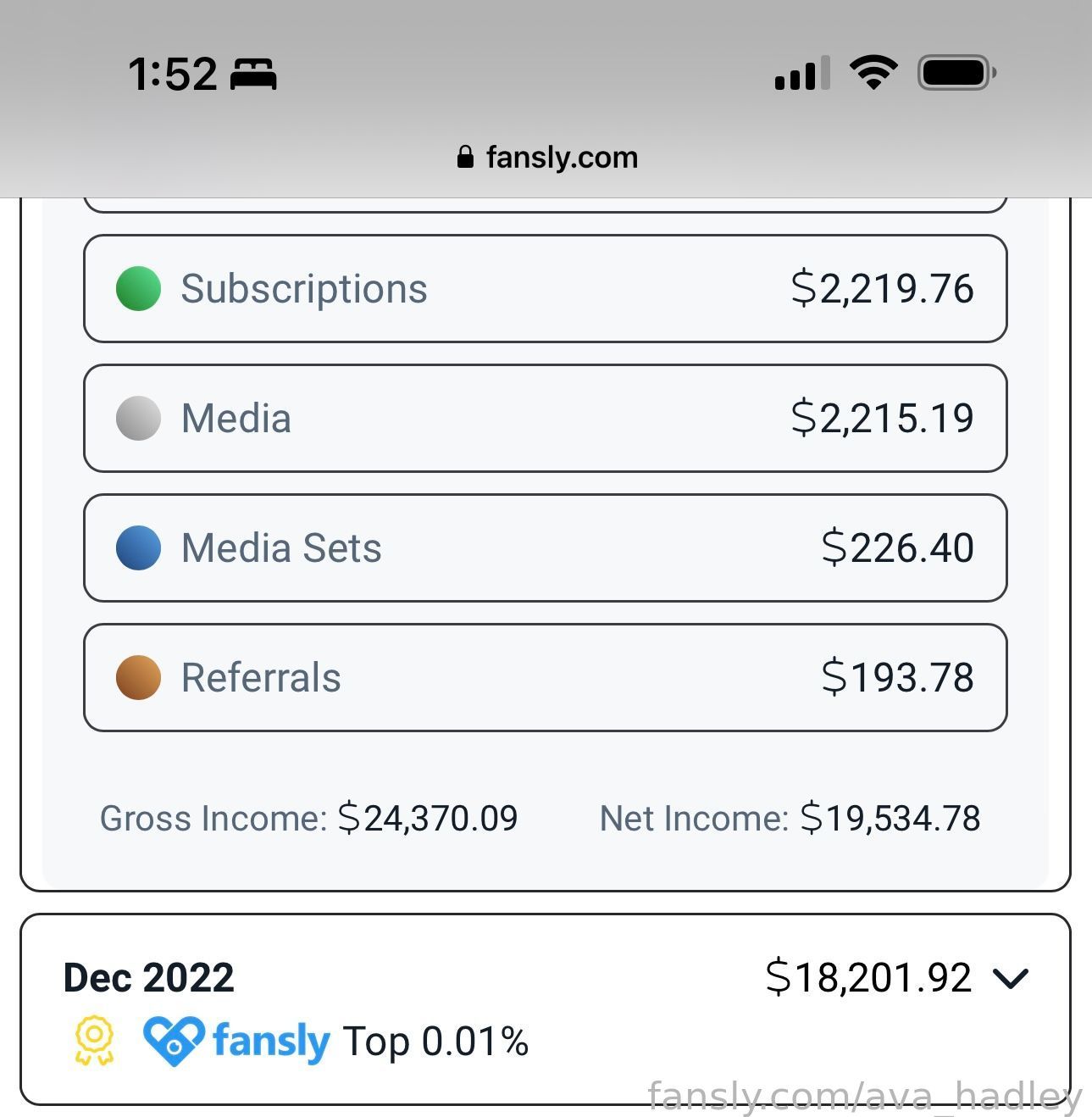Open the Media $2,215.19 row
Image resolution: width=1092 pixels, height=1117 pixels.
[x=546, y=419]
